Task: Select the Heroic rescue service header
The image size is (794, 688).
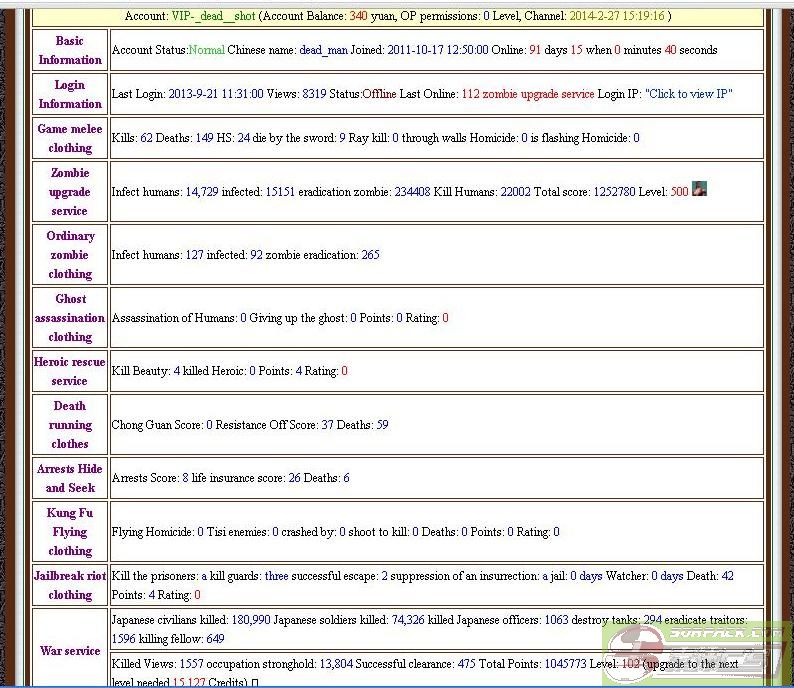Action: tap(70, 371)
